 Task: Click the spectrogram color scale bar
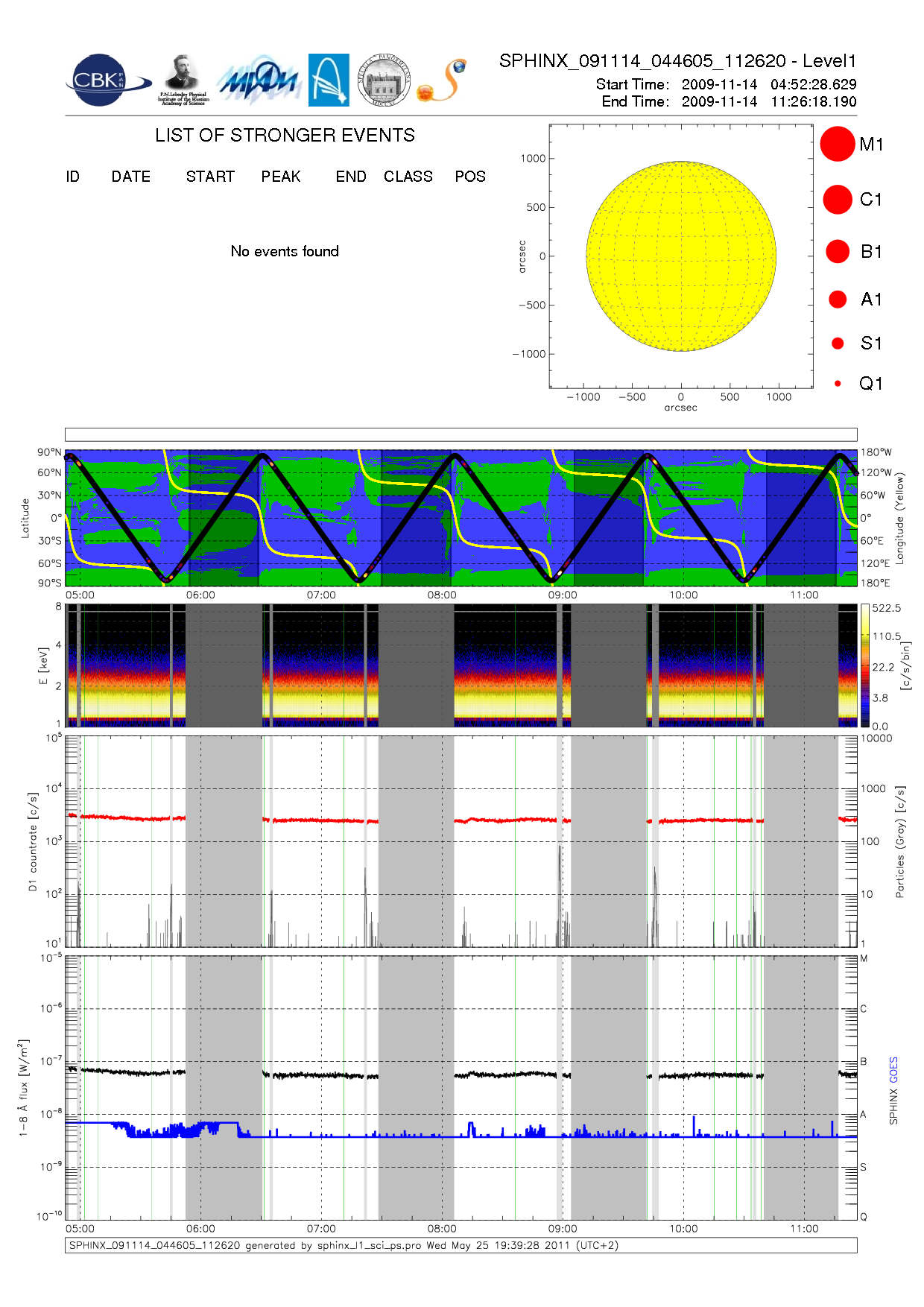pos(864,665)
